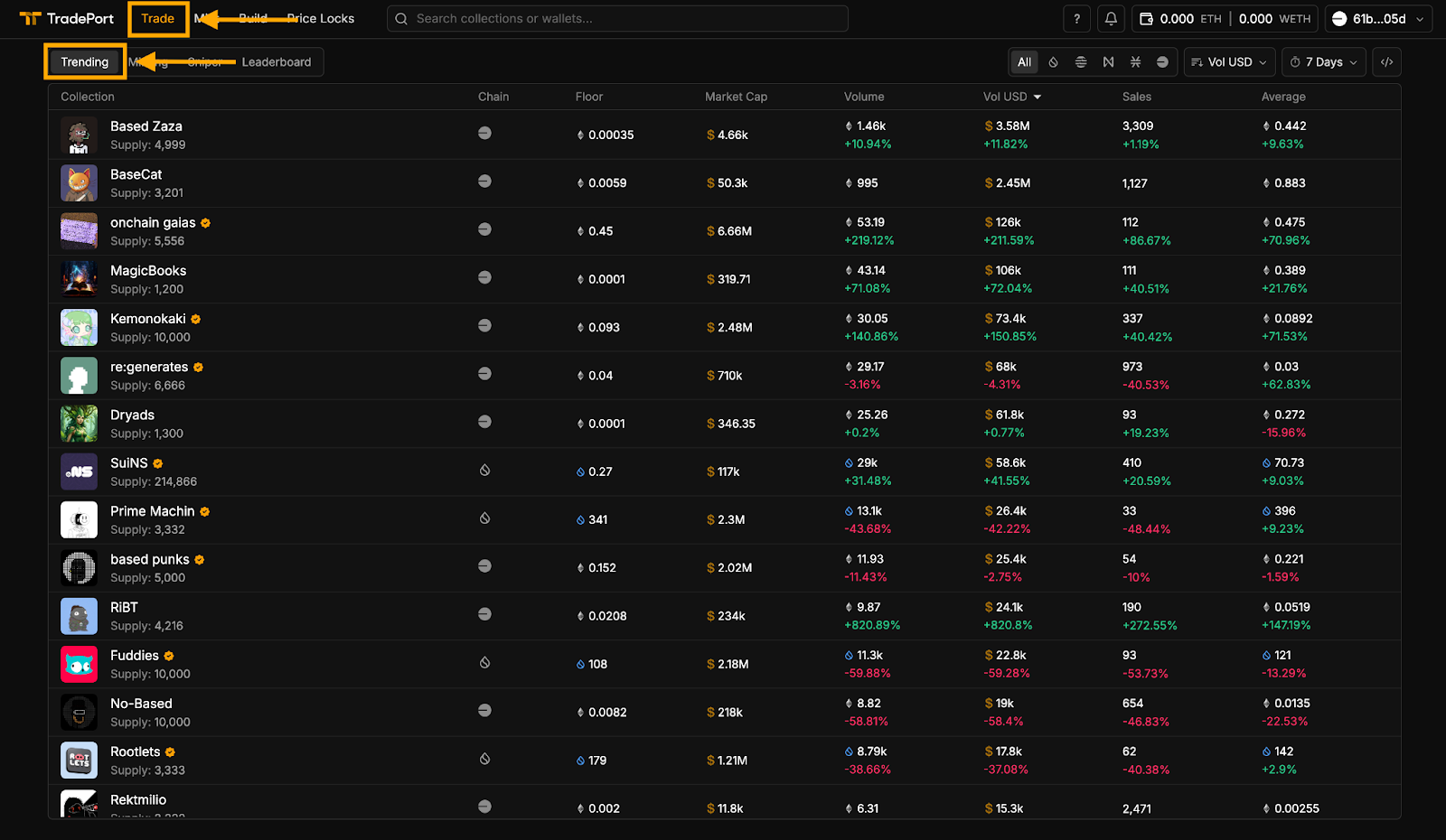Click the Sui chain icon in SuiNS row
The width and height of the screenshot is (1446, 840).
tap(484, 470)
